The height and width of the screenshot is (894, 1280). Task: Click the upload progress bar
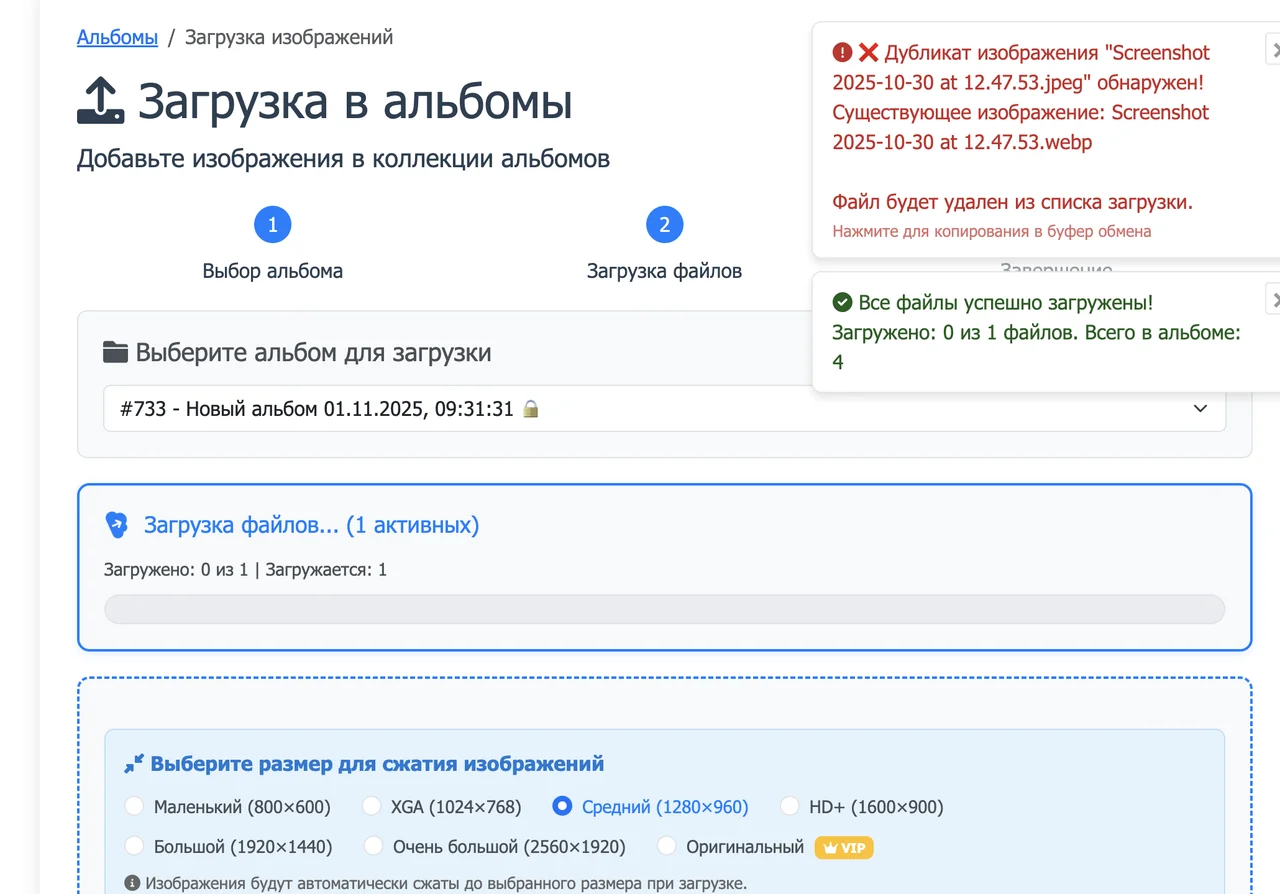(664, 608)
